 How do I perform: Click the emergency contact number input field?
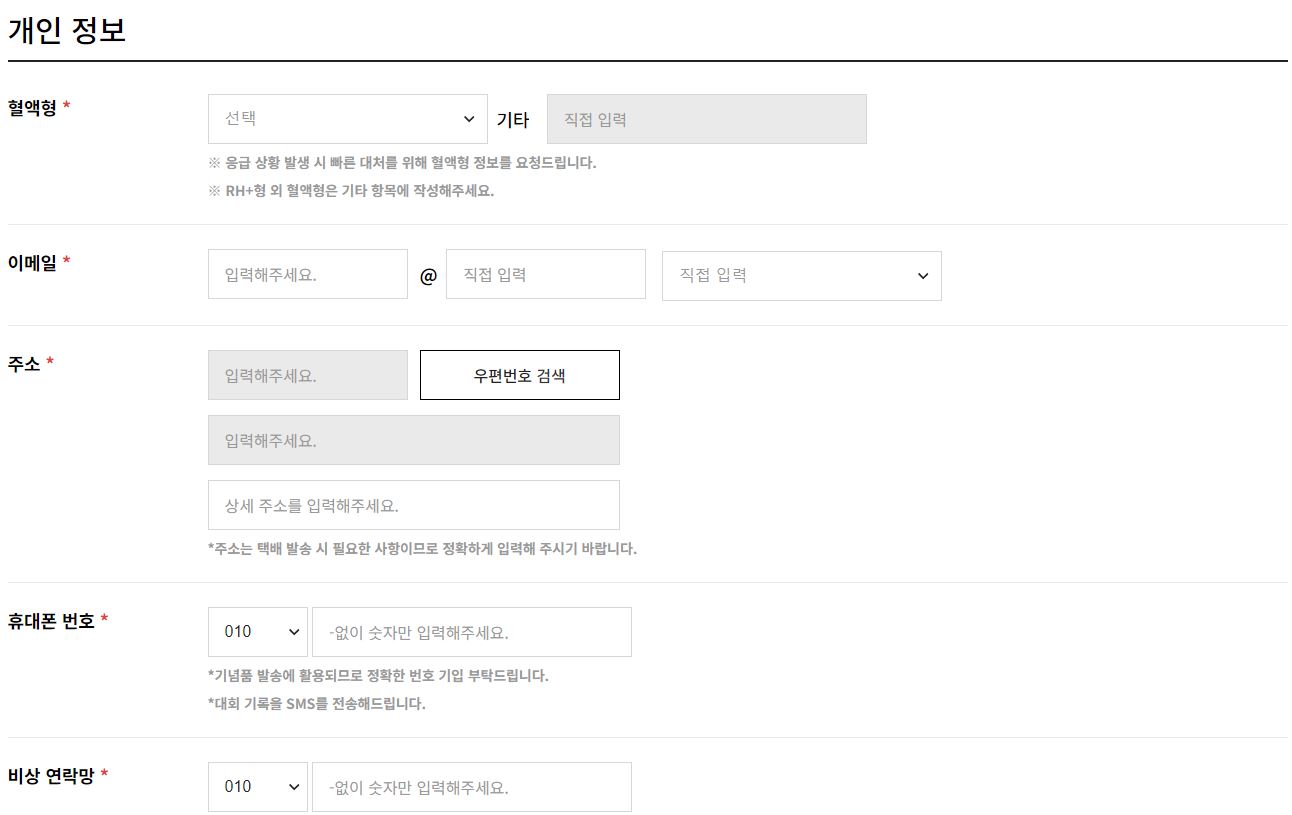[x=472, y=787]
